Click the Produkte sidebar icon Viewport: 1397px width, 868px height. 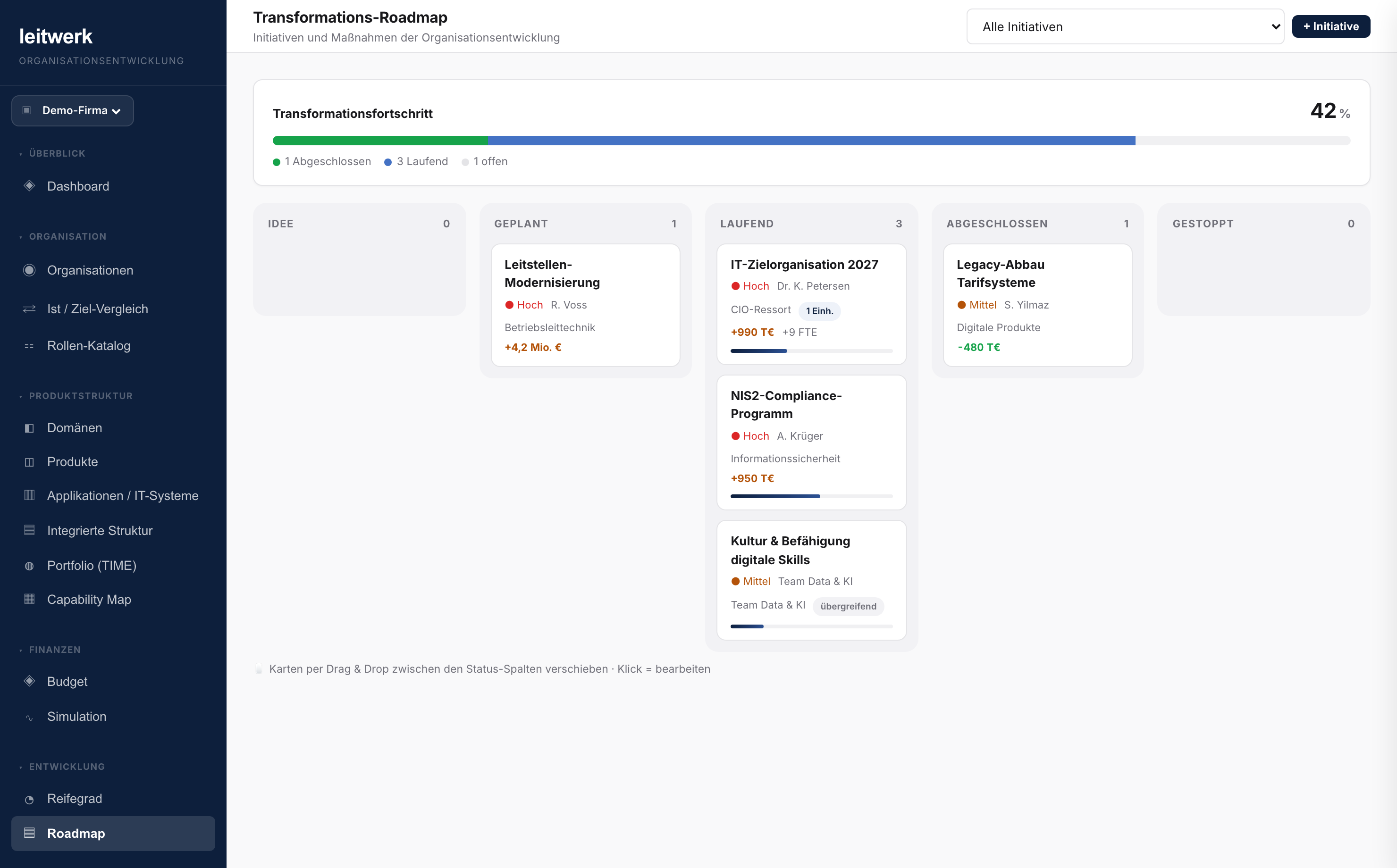[29, 462]
